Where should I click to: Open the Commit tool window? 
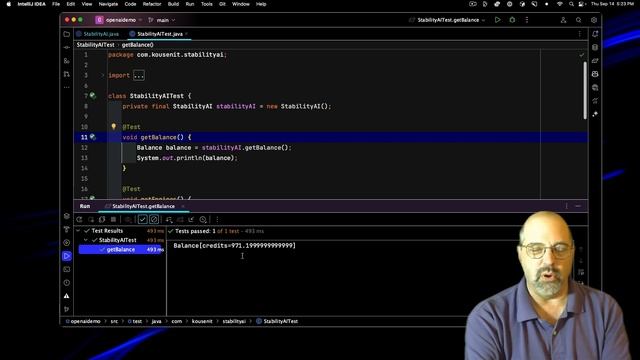67,48
